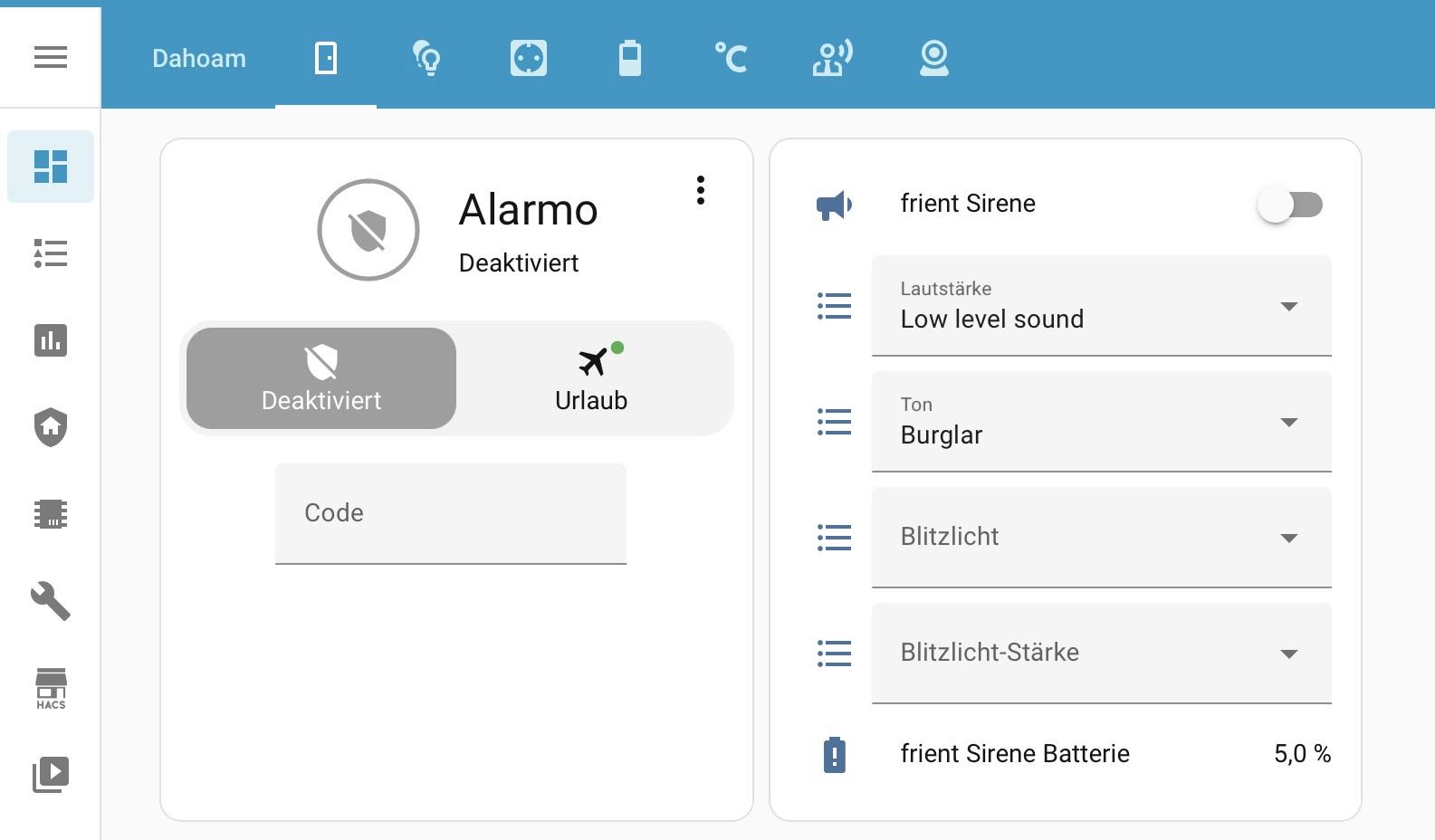Open the Blitzlicht-Stärke dropdown
This screenshot has height=840, width=1435.
tap(1101, 654)
